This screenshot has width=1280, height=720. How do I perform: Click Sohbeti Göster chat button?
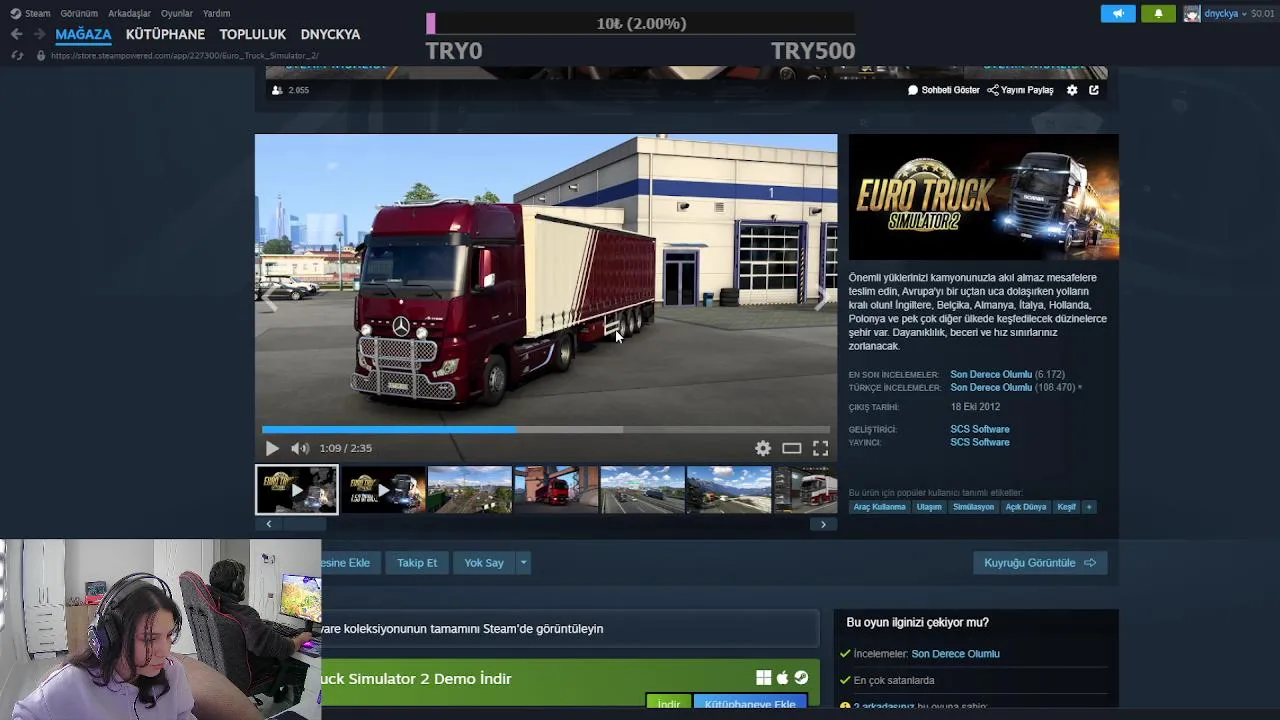(x=944, y=90)
